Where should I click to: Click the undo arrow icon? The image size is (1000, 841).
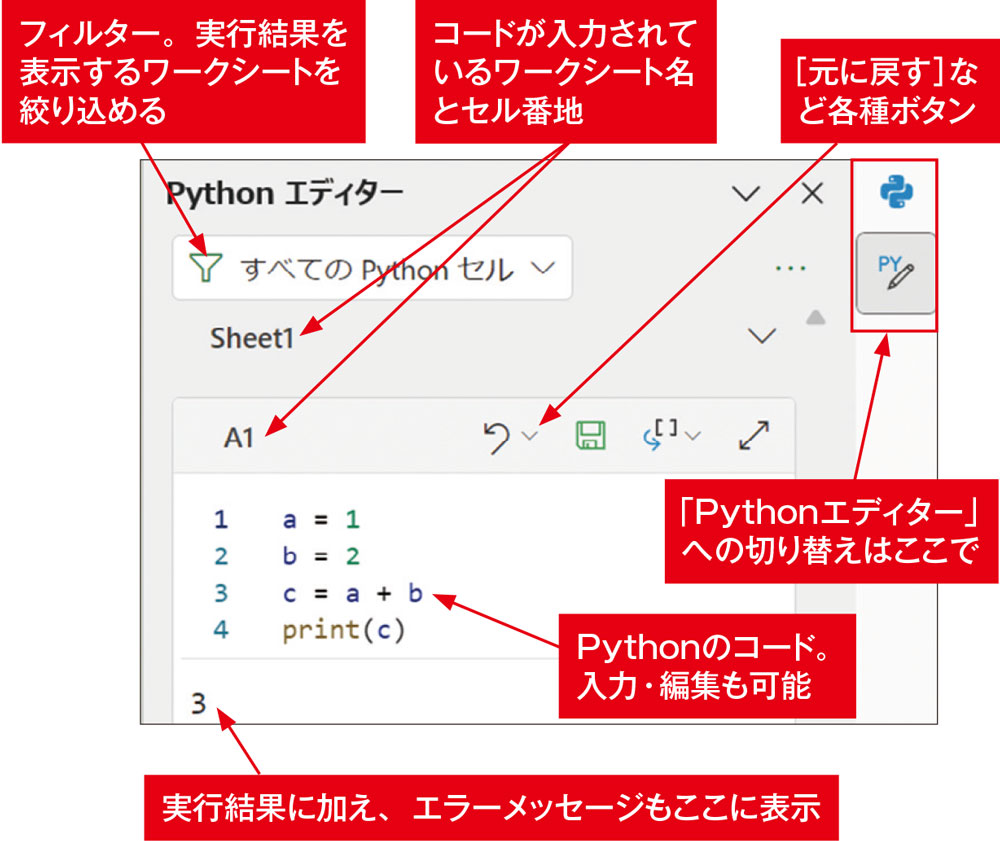(495, 435)
